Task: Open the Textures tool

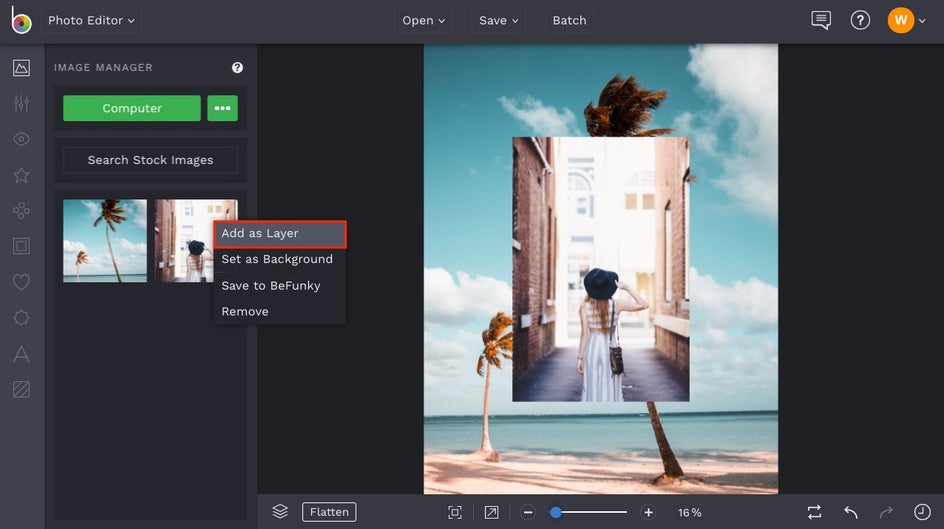Action: 21,389
